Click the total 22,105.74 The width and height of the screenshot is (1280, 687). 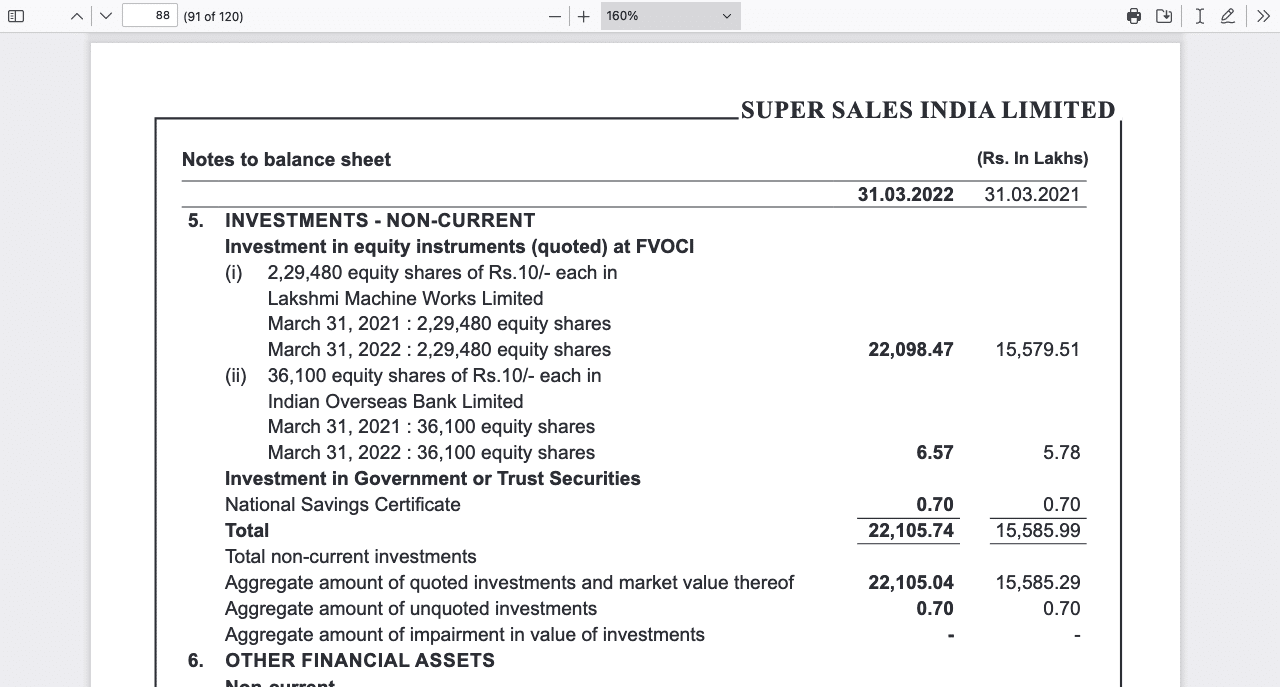tap(911, 531)
